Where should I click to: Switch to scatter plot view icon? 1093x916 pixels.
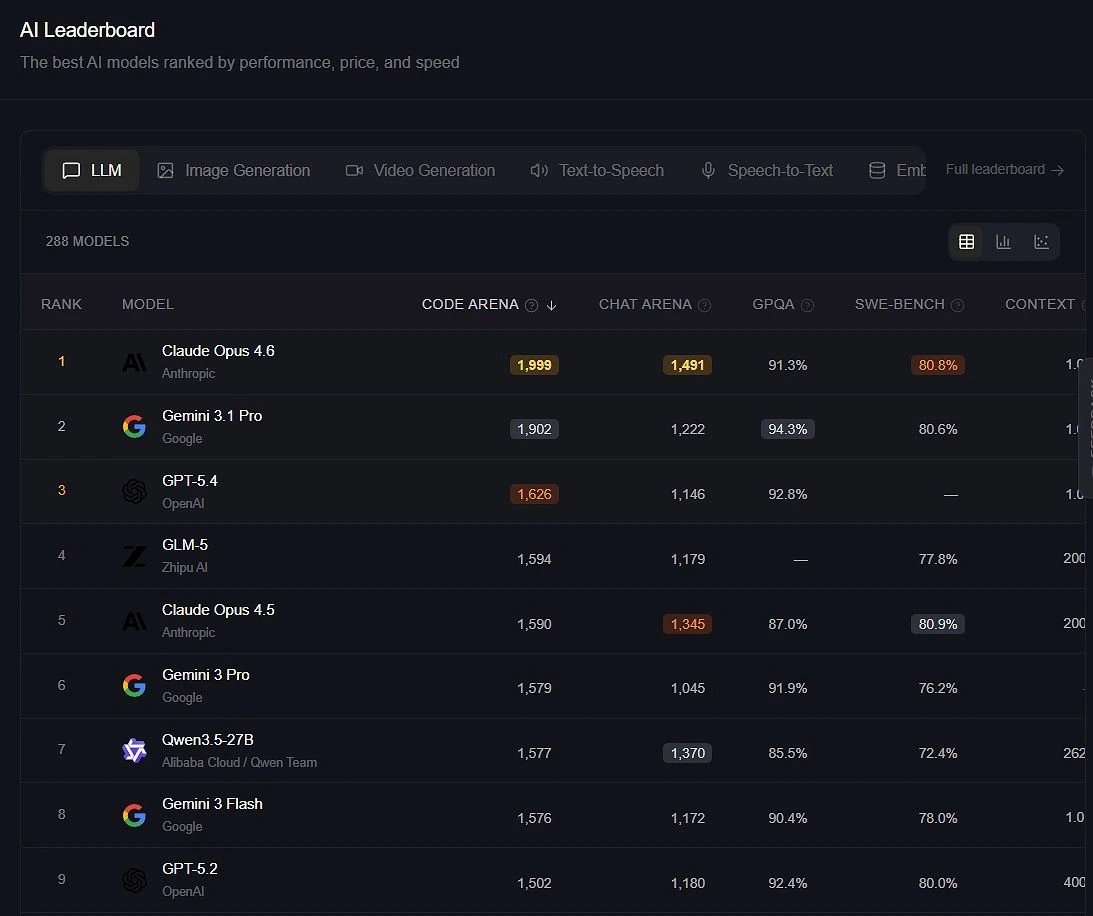pyautogui.click(x=1041, y=242)
